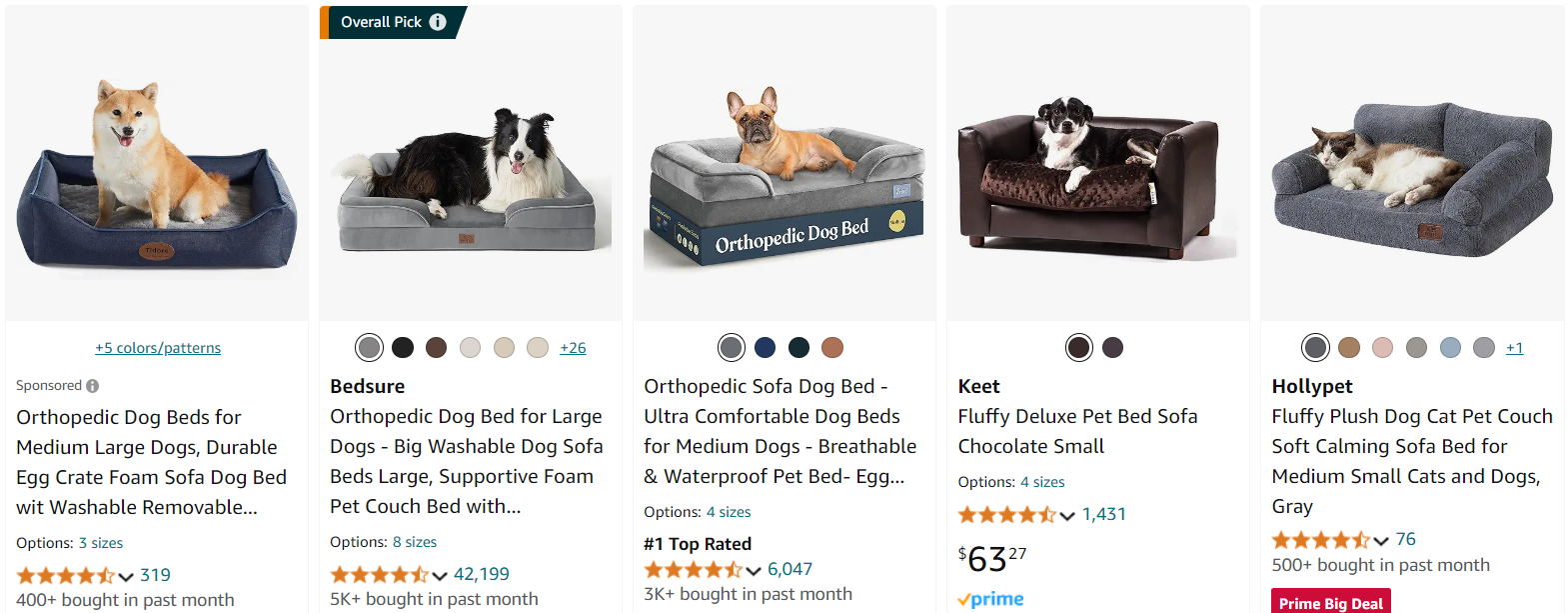Click the Sponsored info icon
The width and height of the screenshot is (1568, 613).
pyautogui.click(x=93, y=386)
